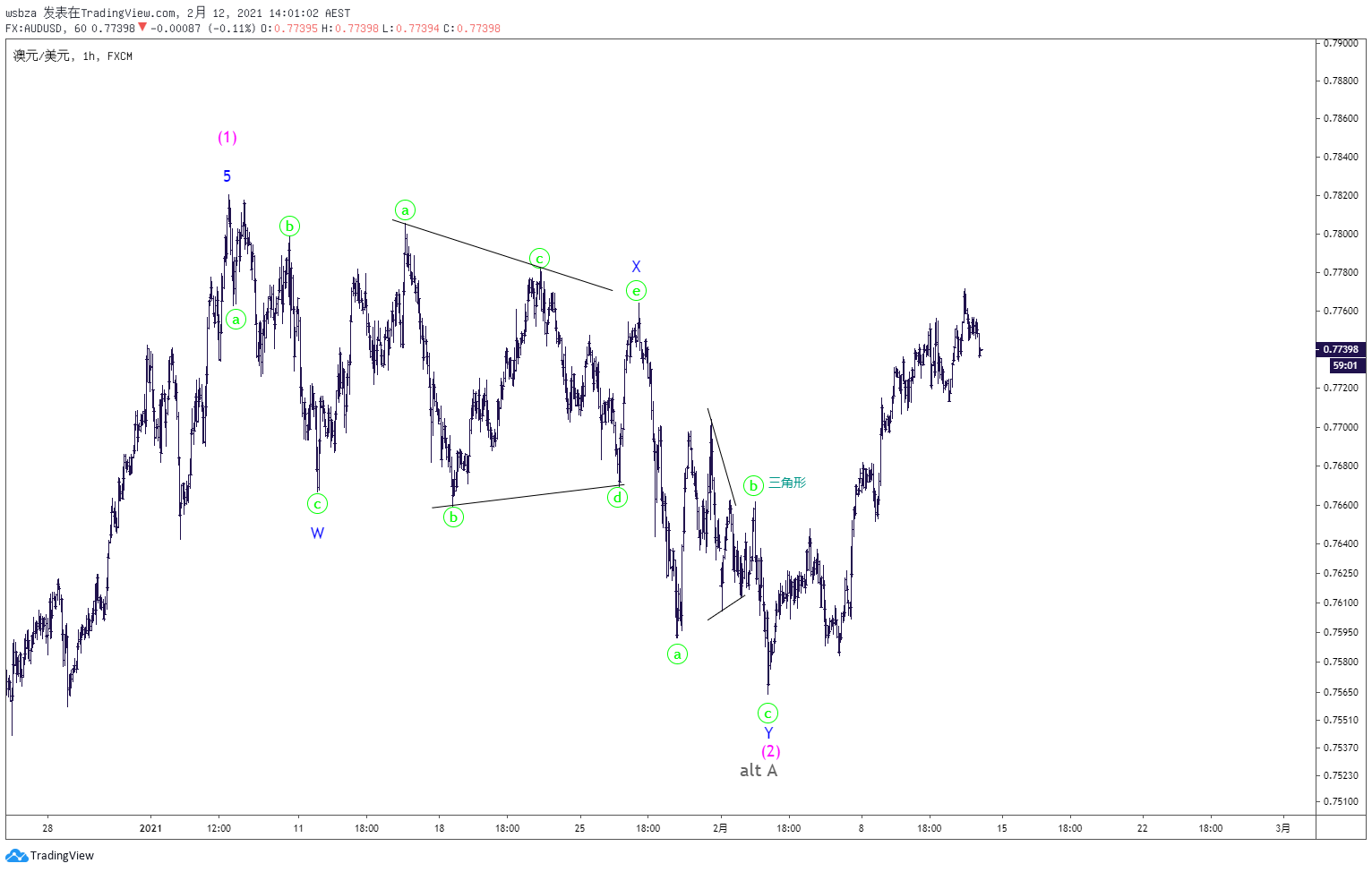Select the blue X wave label
The height and width of the screenshot is (872, 1372).
(636, 267)
